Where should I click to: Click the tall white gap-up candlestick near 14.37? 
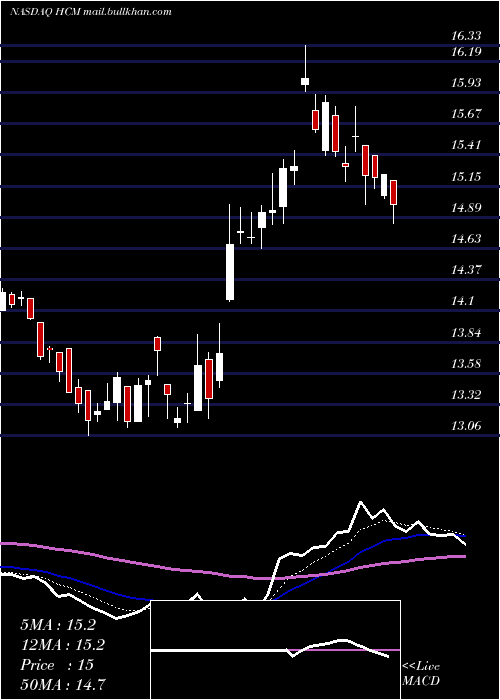point(230,253)
